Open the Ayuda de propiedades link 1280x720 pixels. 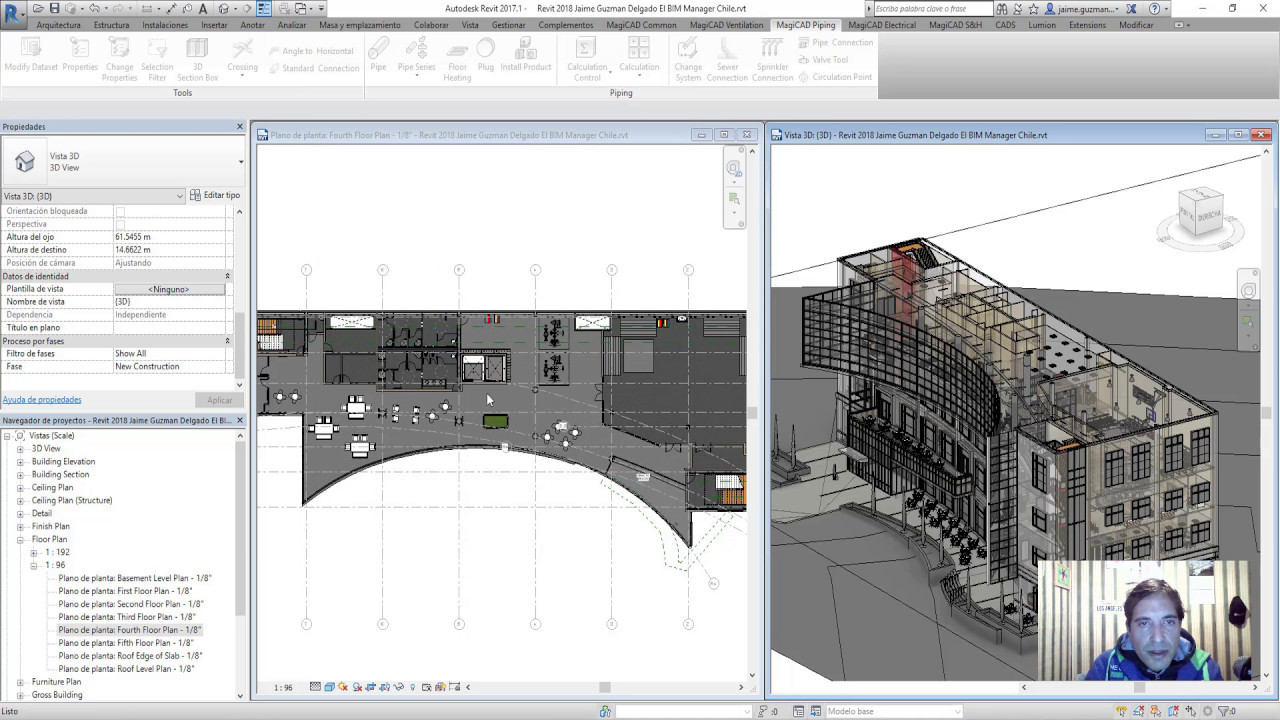point(42,400)
